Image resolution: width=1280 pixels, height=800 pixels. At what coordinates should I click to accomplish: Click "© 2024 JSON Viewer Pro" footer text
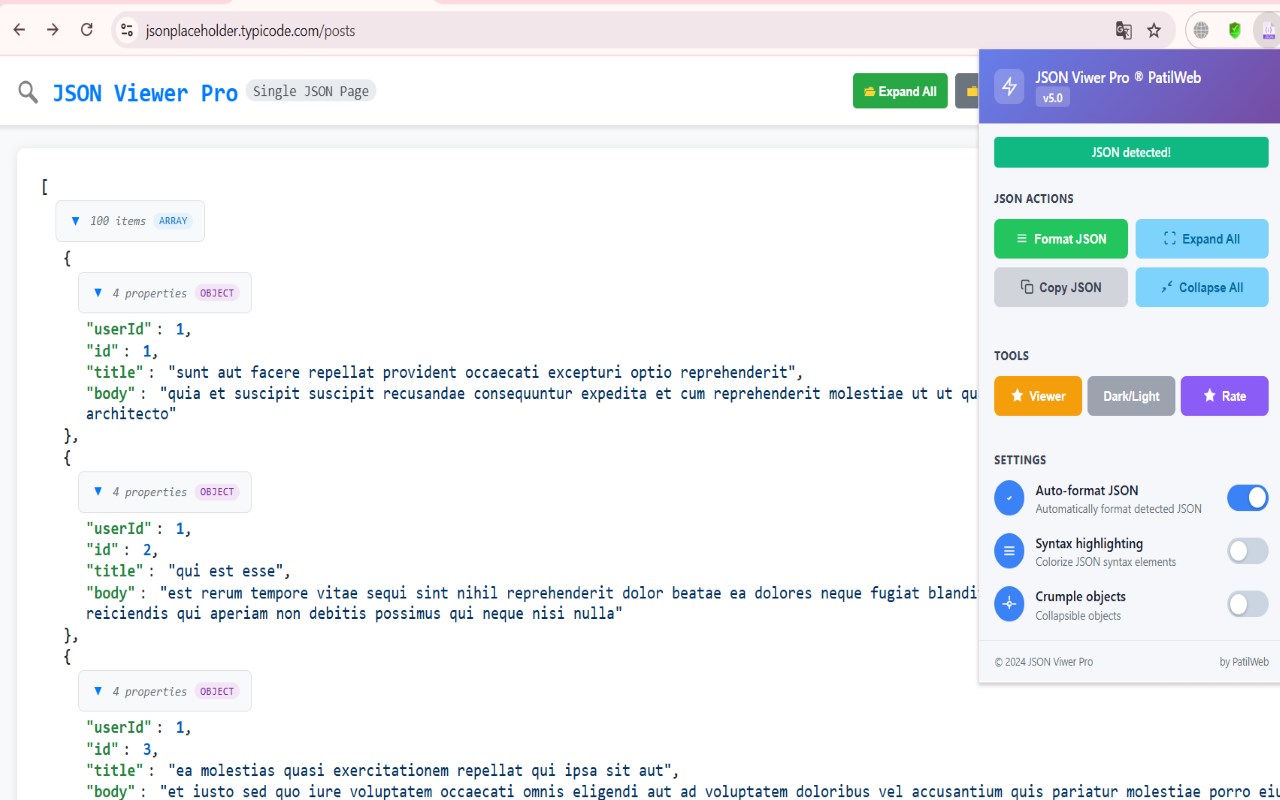tap(1043, 662)
